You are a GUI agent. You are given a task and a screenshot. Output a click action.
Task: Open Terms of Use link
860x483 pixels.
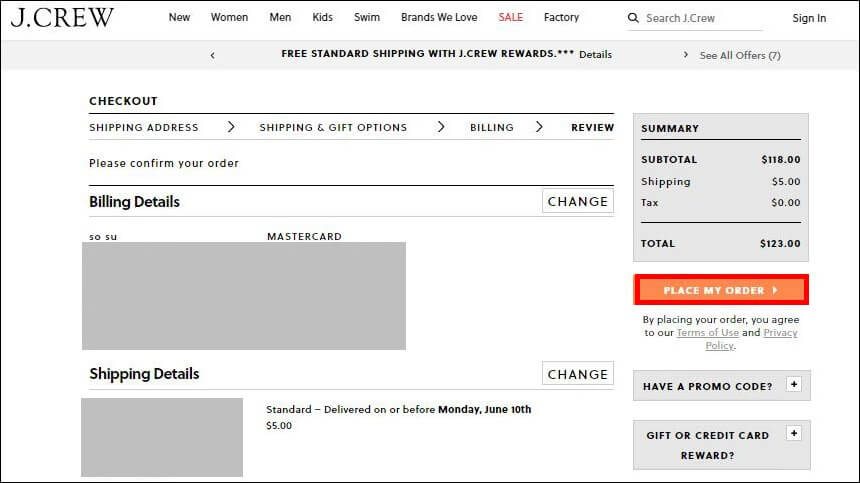tap(708, 332)
